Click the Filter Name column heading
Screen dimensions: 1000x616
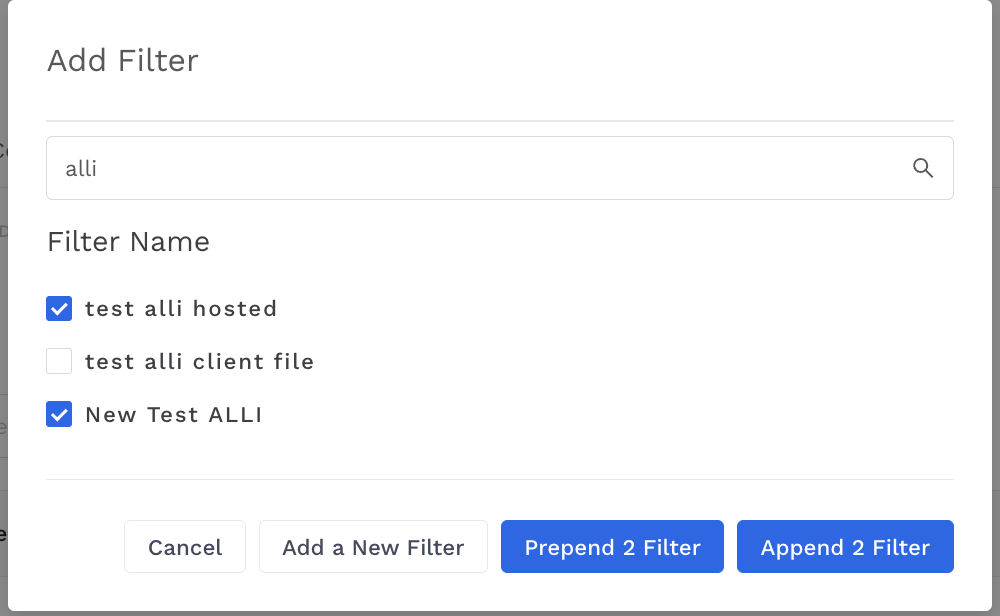(x=128, y=242)
